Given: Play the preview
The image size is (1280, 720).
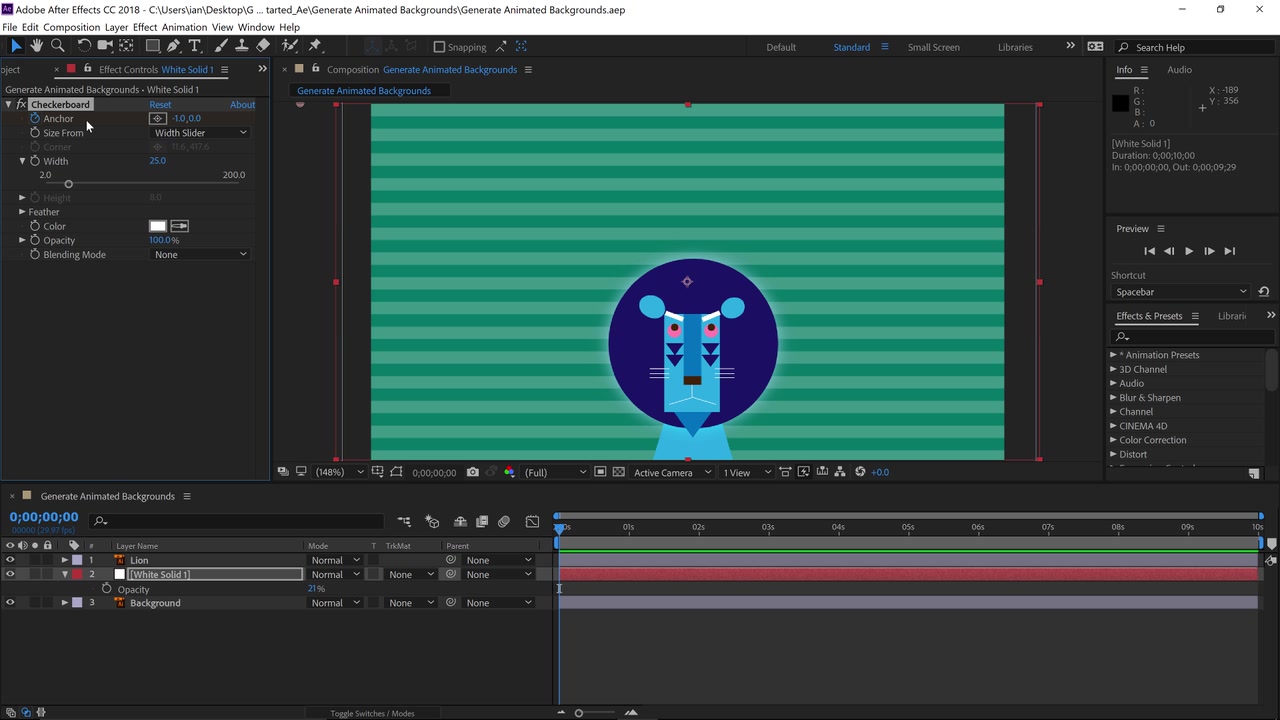Looking at the screenshot, I should click(1189, 251).
